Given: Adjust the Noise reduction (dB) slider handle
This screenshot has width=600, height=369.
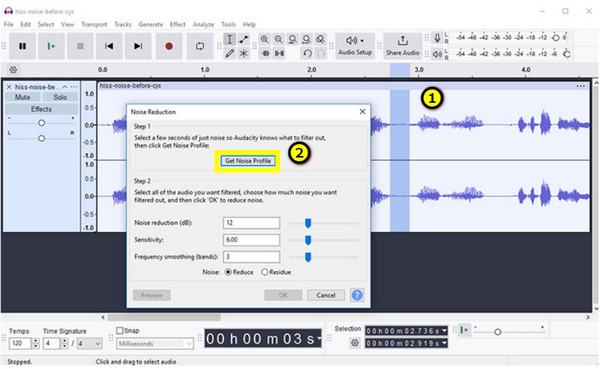Looking at the screenshot, I should (308, 223).
